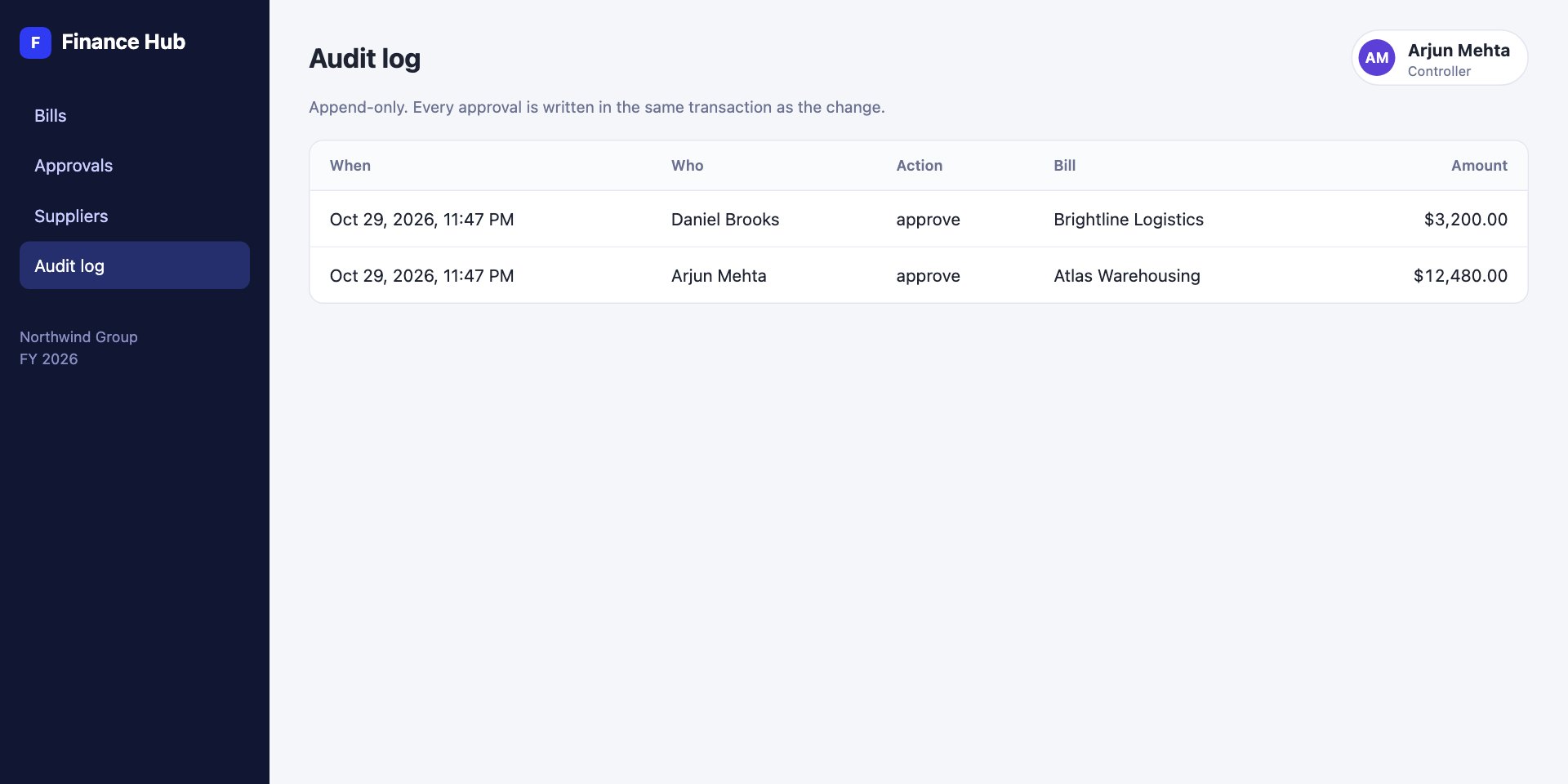
Task: Go to Approvals in the sidebar
Action: click(x=135, y=166)
